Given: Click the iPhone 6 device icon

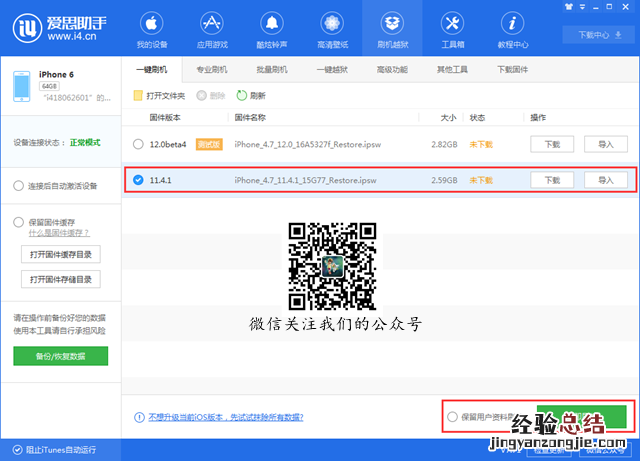Looking at the screenshot, I should pos(22,86).
